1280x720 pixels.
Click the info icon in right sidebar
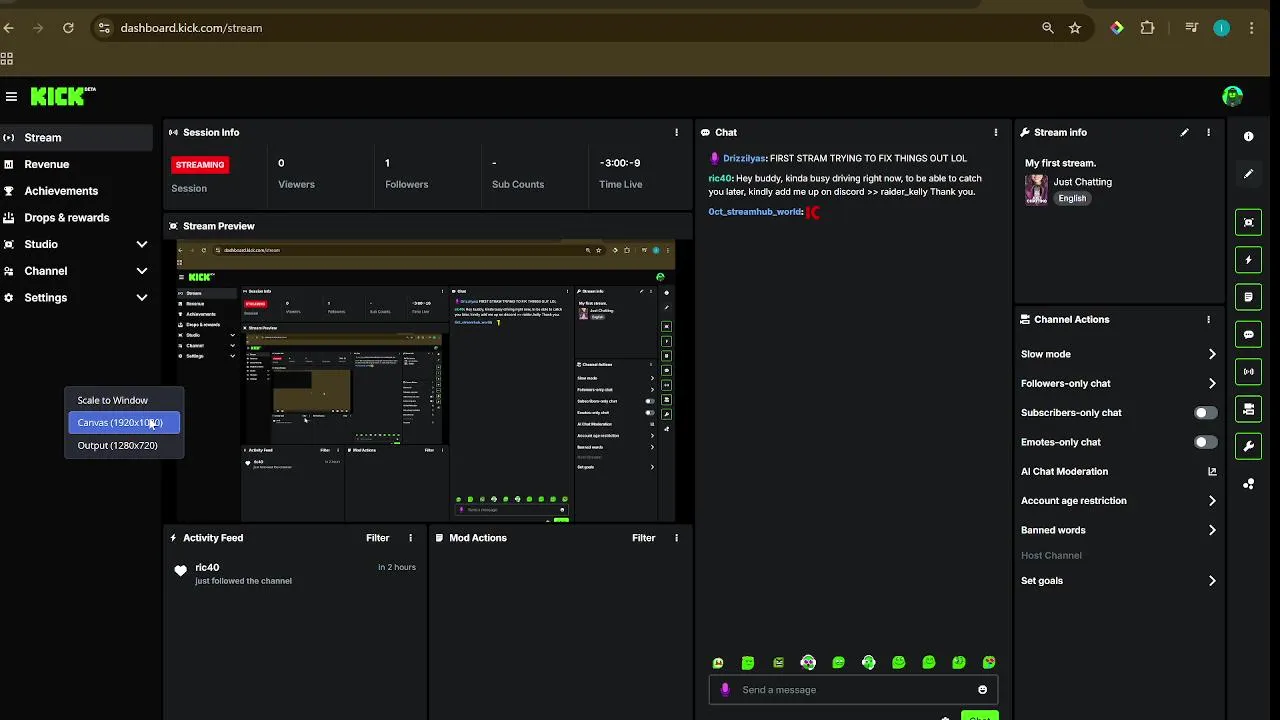pos(1248,136)
